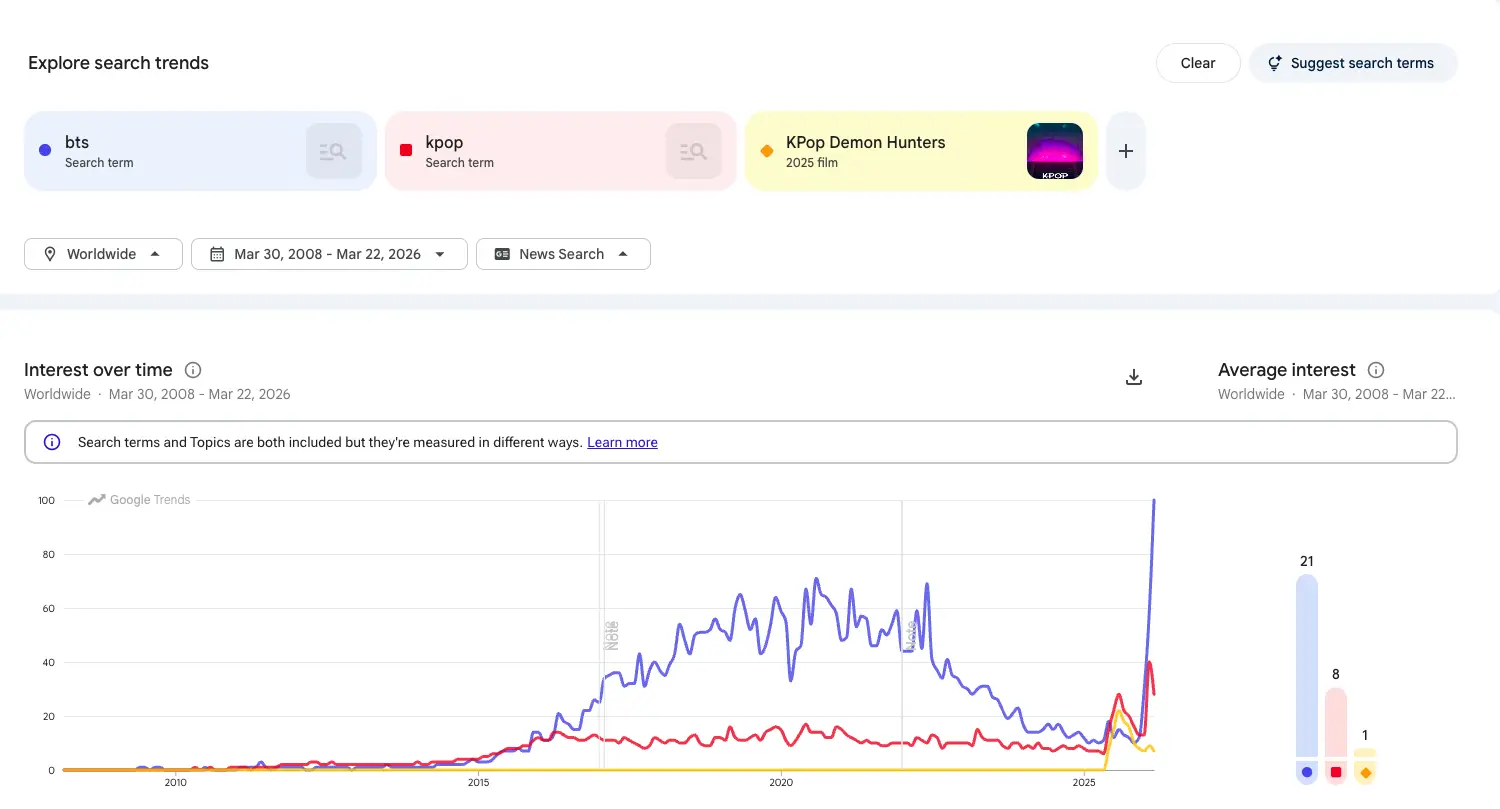Click the blue bts average bar
1500x809 pixels.
(1306, 670)
